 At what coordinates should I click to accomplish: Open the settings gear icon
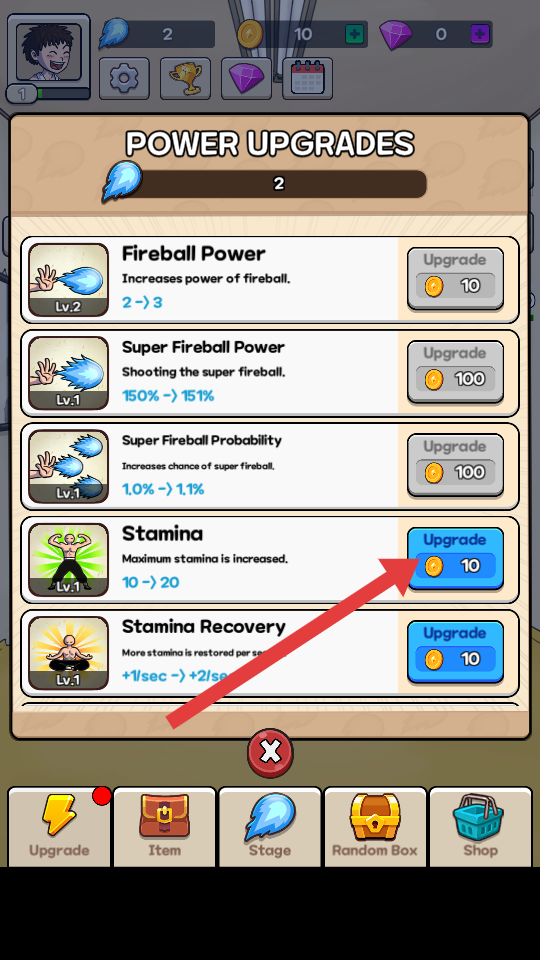[x=124, y=78]
